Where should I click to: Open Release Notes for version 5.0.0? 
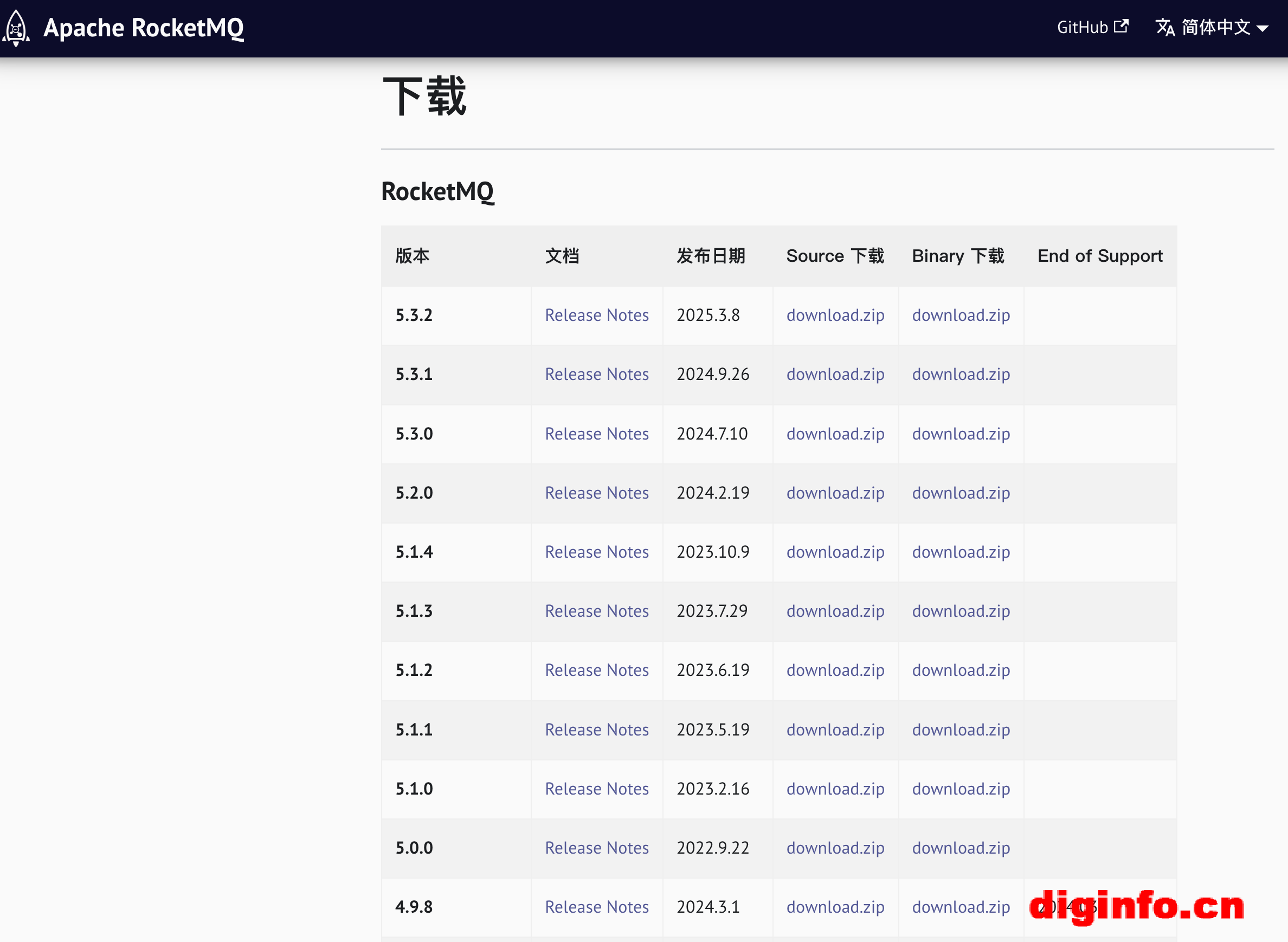(596, 848)
